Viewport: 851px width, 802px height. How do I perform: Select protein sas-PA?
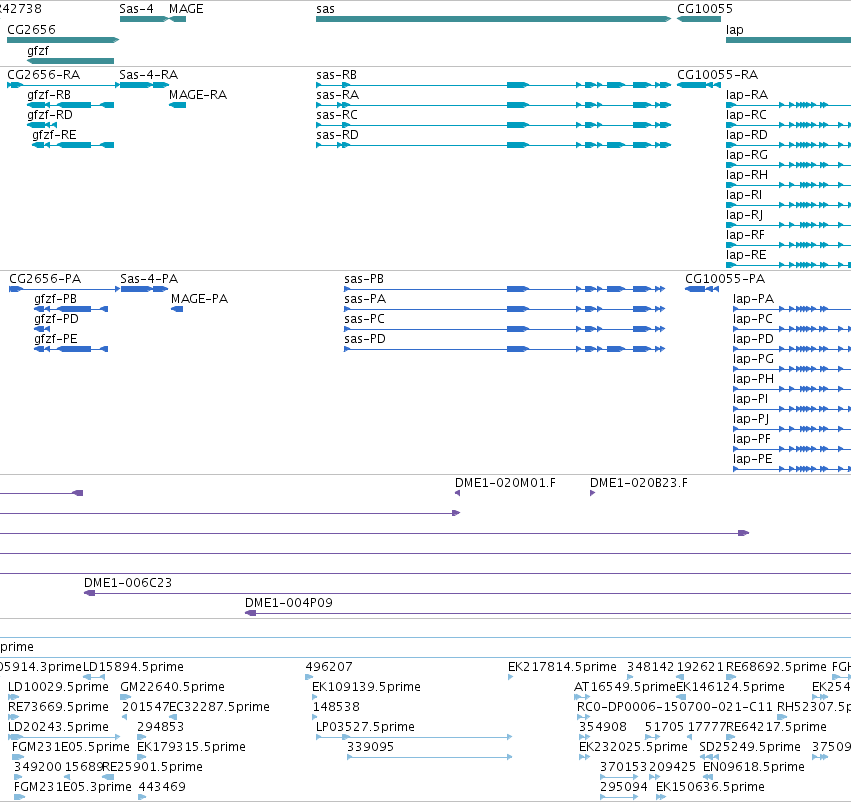(x=504, y=309)
